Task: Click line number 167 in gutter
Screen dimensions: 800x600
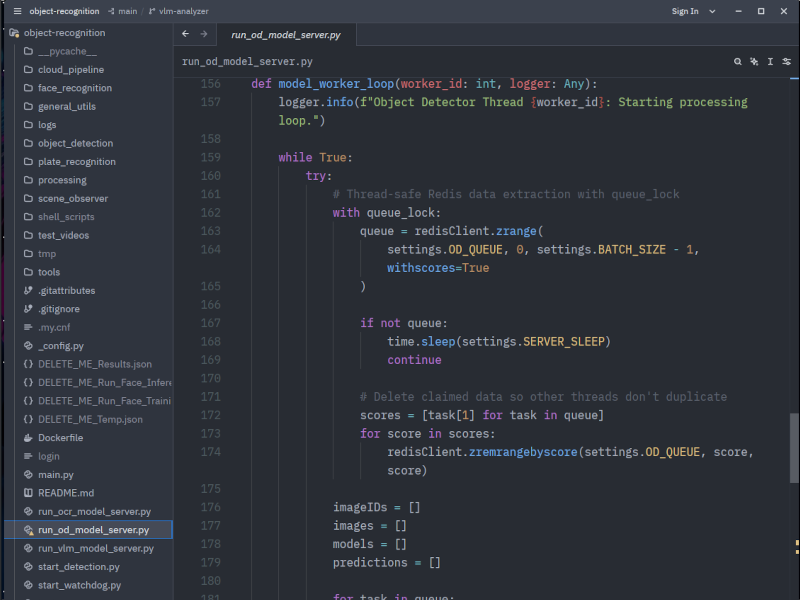Action: coord(211,323)
